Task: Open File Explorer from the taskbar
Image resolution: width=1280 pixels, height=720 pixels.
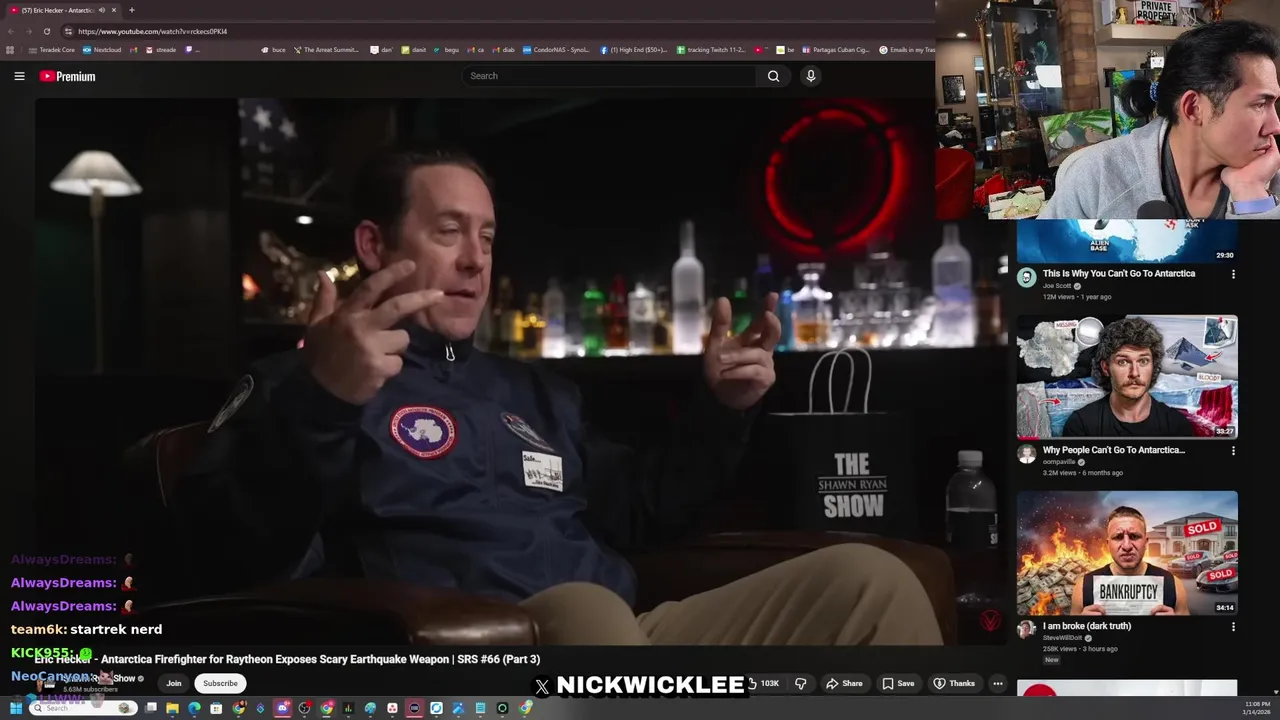Action: (x=172, y=708)
